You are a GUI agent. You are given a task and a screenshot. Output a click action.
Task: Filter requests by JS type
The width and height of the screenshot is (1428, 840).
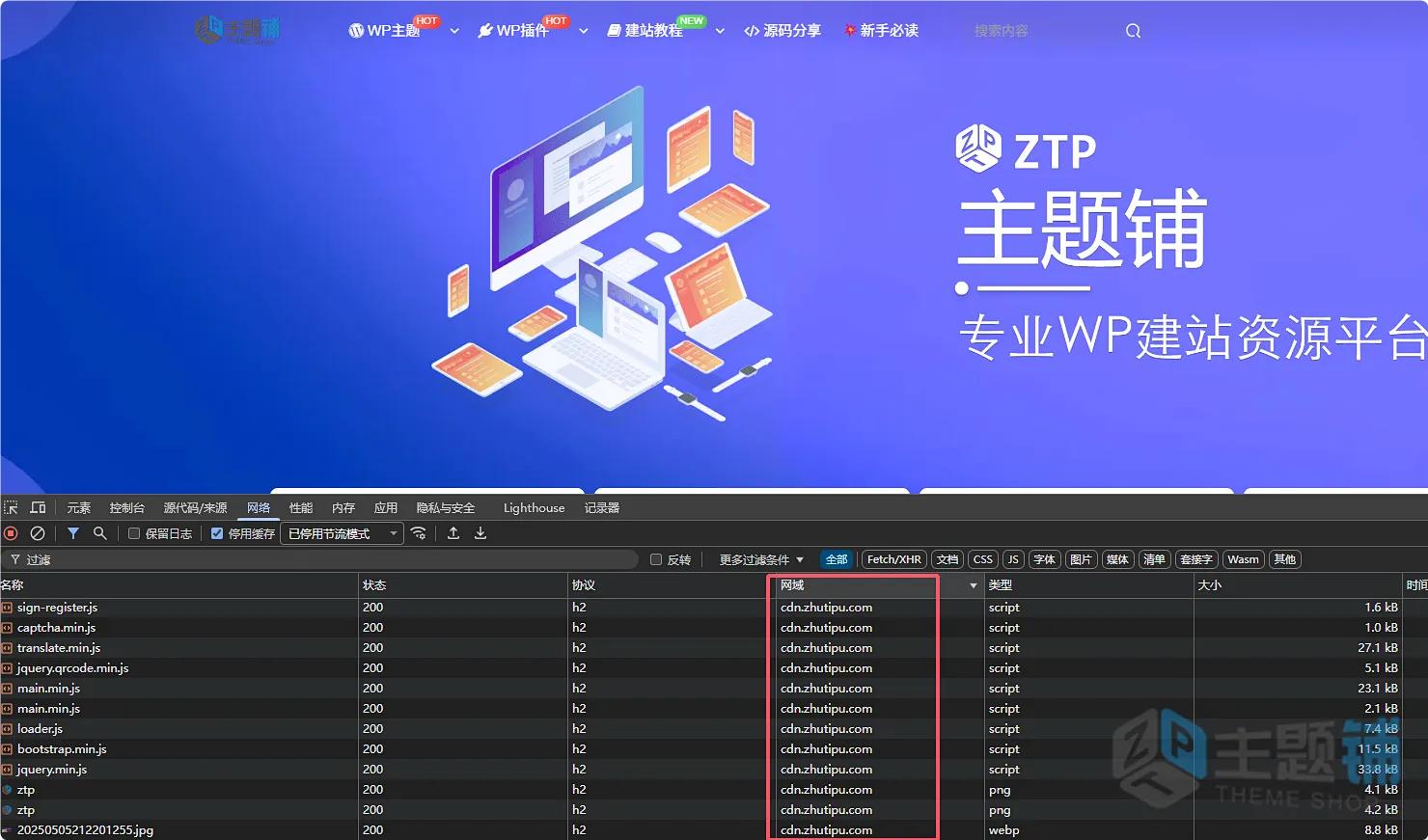[1013, 559]
